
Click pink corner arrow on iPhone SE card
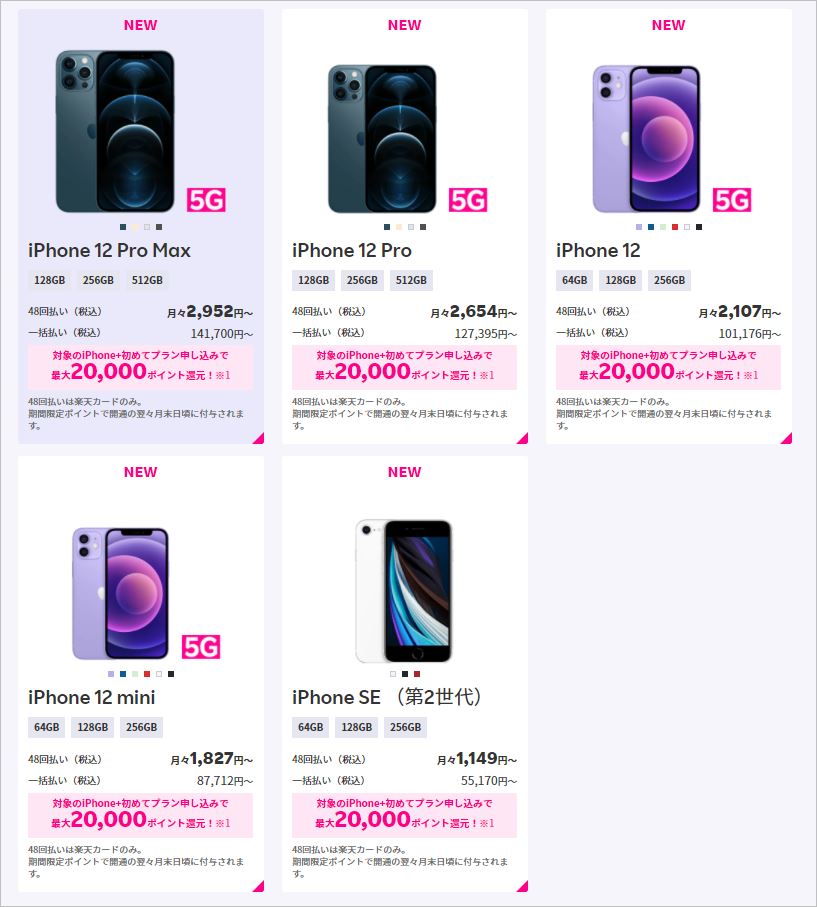[x=522, y=885]
